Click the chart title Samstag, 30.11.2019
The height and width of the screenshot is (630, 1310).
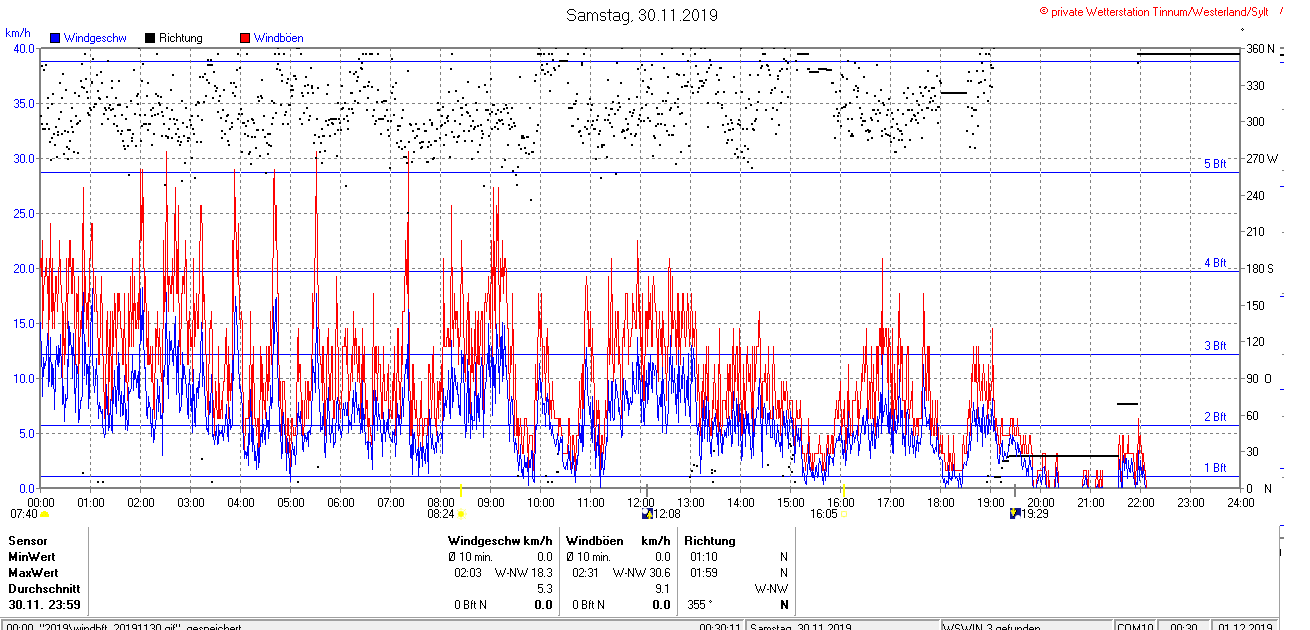[641, 15]
